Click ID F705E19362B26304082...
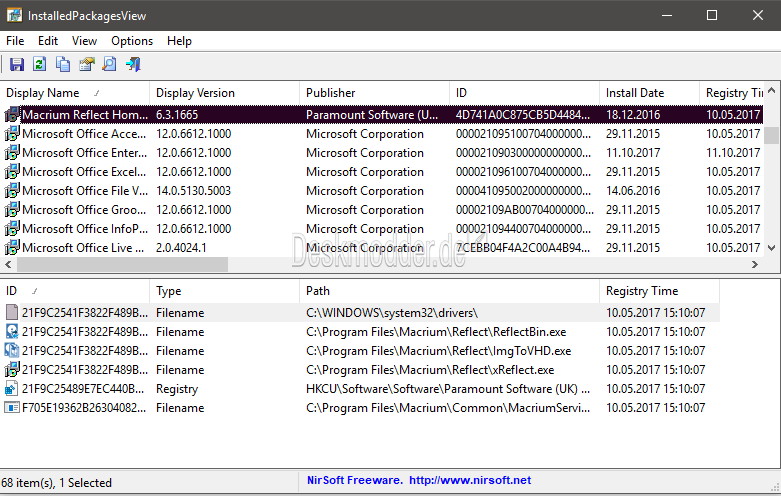This screenshot has height=496, width=781. (x=85, y=408)
